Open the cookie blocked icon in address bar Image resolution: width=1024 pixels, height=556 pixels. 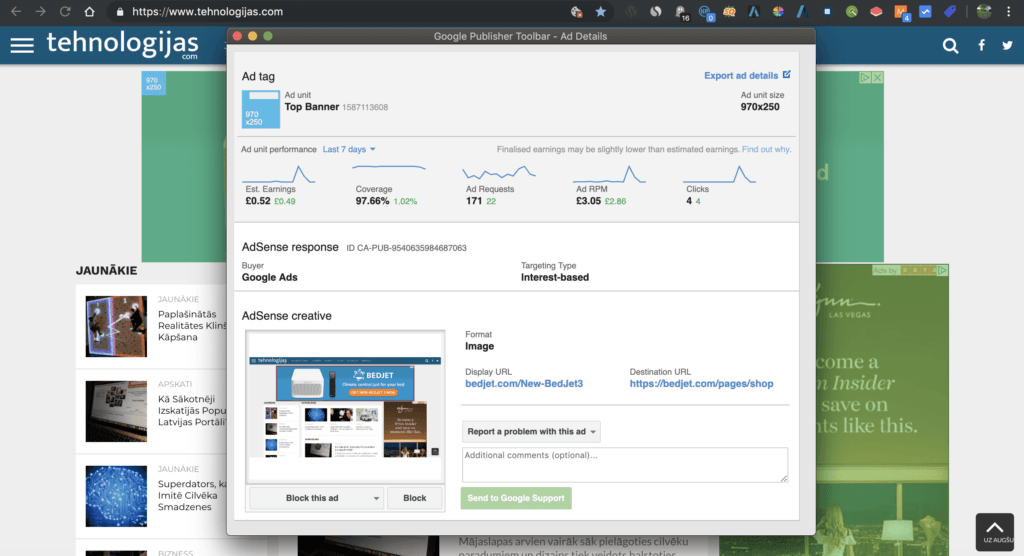pos(576,11)
